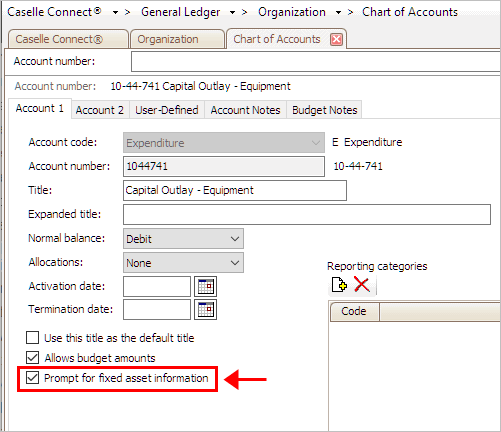Open the General Ledger breadcrumb arrow menu
This screenshot has width=501, height=432.
click(x=232, y=13)
